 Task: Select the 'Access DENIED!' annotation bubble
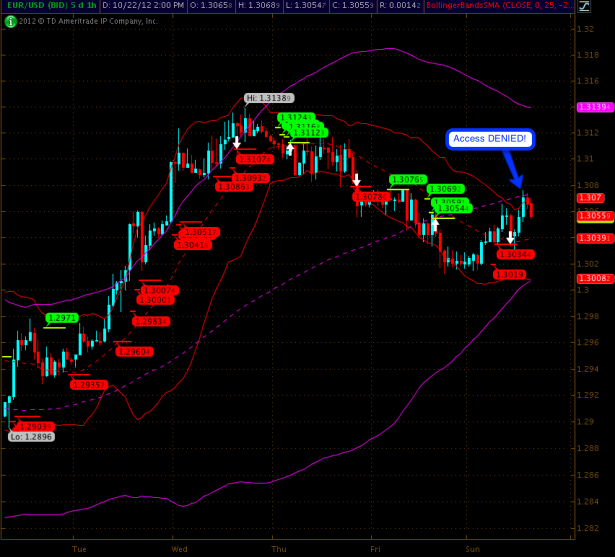(490, 138)
